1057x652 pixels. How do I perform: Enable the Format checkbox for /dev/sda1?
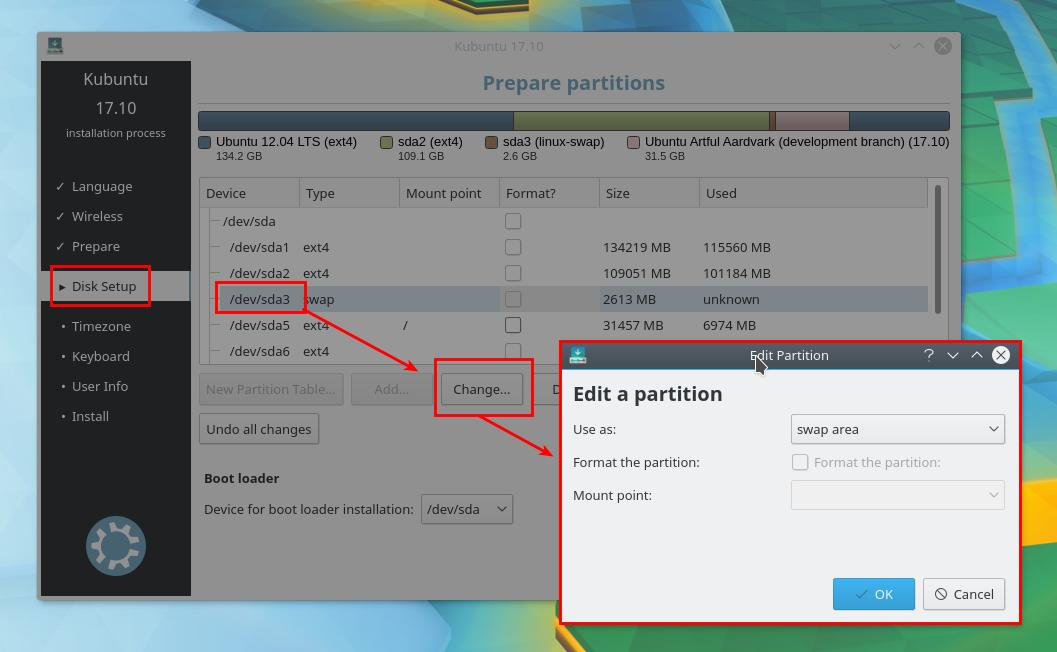(x=513, y=247)
